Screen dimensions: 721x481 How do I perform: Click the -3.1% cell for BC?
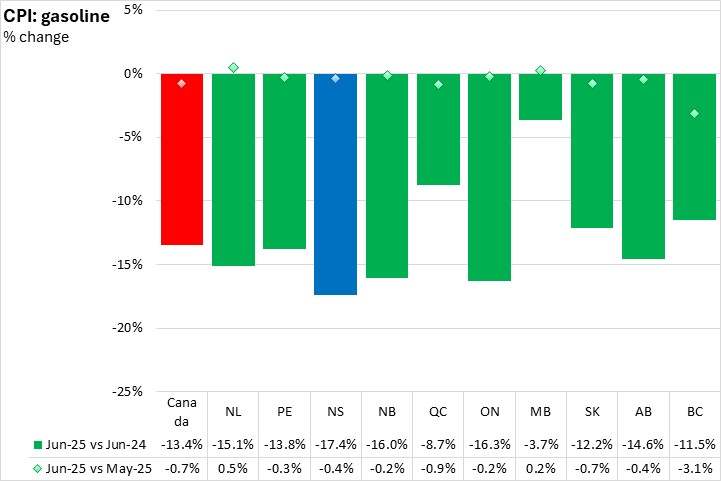[695, 465]
